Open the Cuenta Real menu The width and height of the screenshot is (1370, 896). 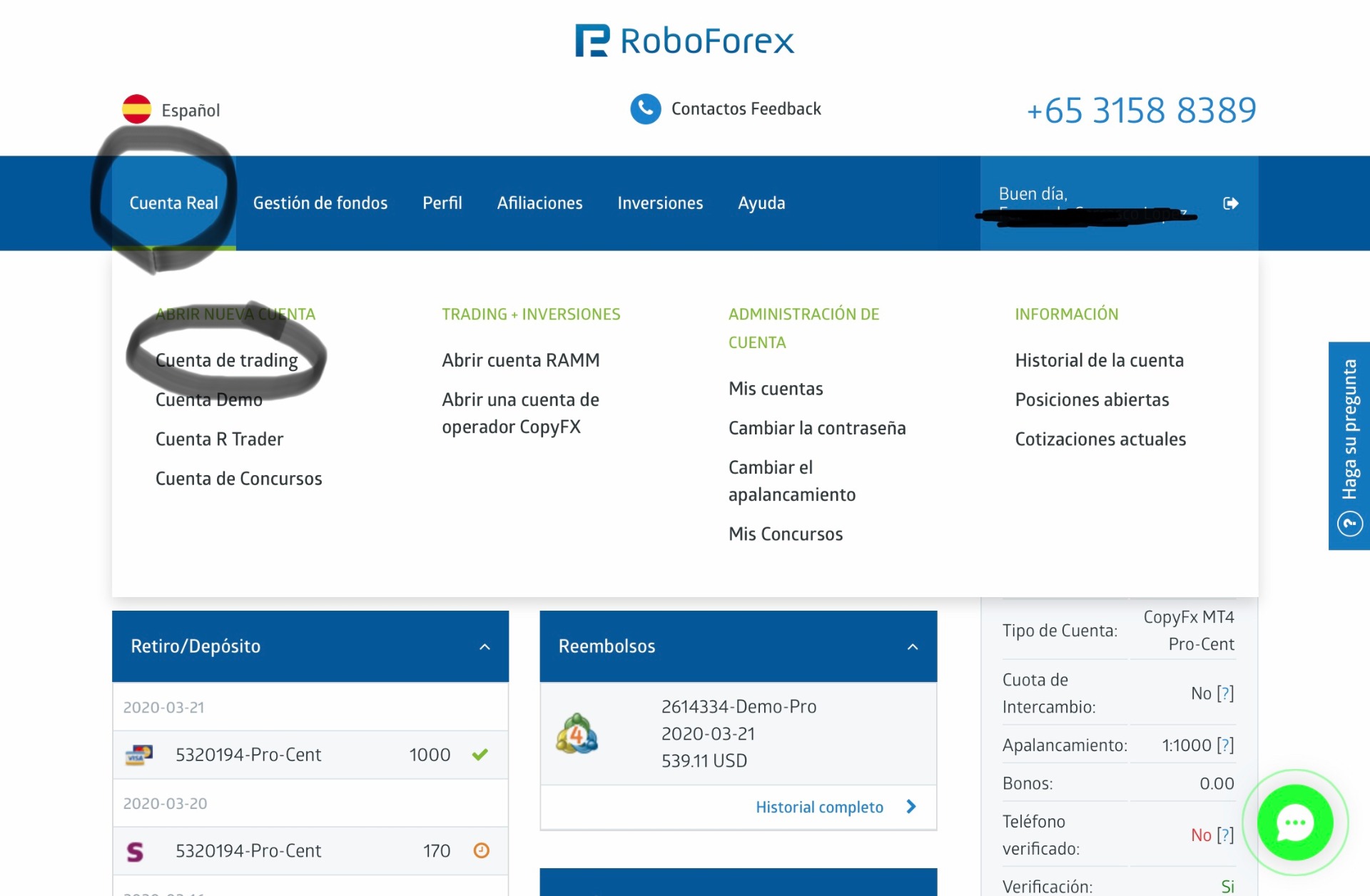tap(173, 203)
